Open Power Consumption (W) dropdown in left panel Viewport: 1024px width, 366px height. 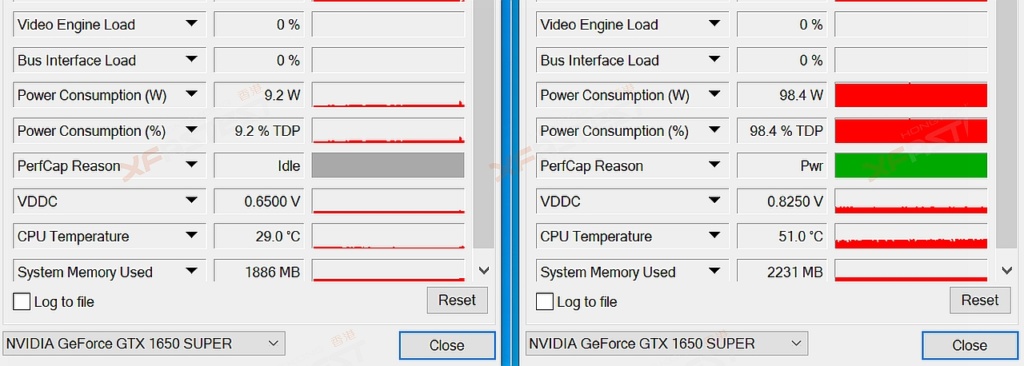[191, 95]
